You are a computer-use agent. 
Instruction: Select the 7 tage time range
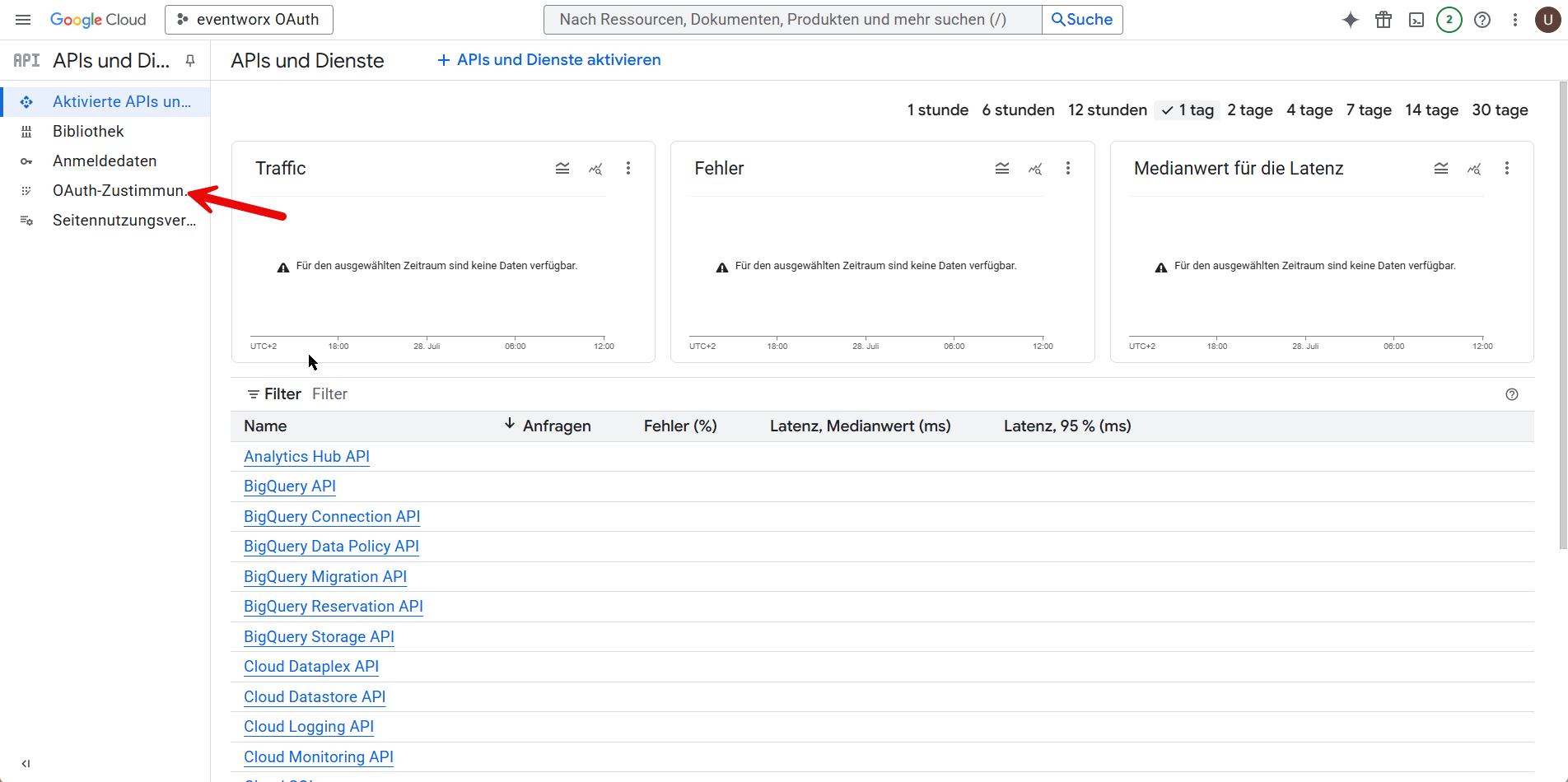pyautogui.click(x=1369, y=110)
